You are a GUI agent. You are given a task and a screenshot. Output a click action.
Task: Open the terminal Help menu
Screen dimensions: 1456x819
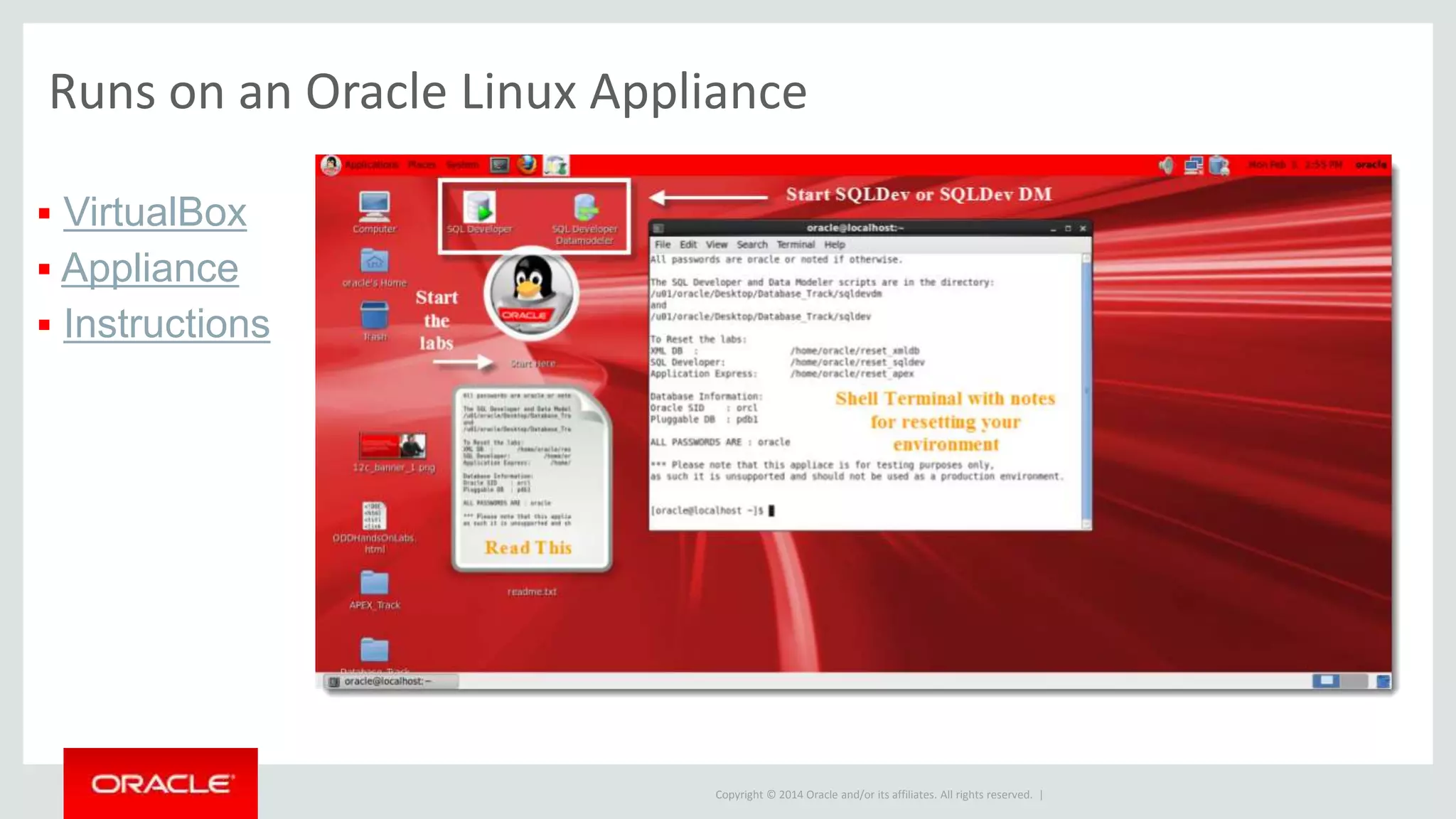coord(835,245)
